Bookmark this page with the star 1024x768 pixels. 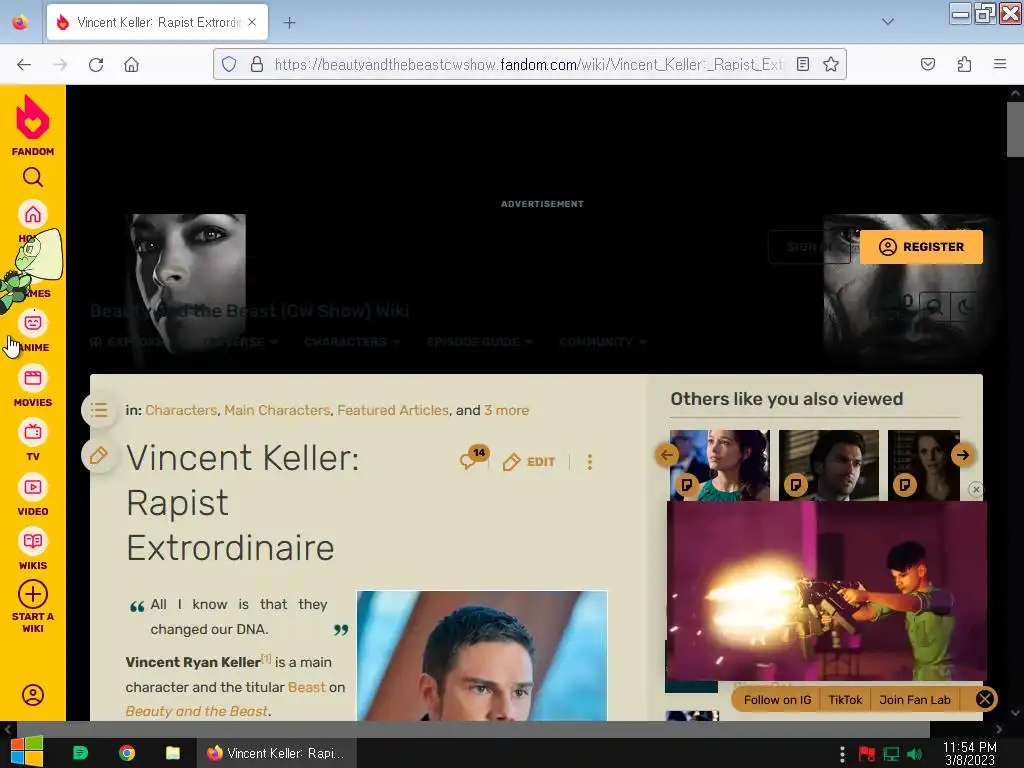pos(831,64)
